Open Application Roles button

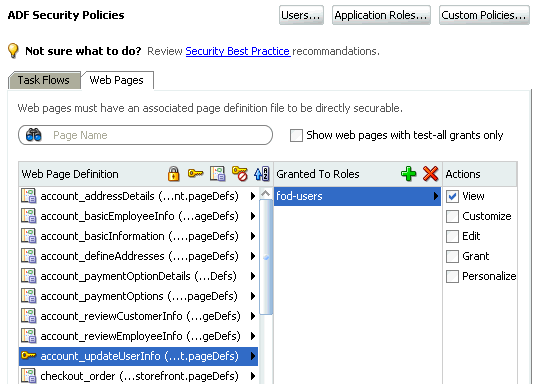[x=381, y=15]
